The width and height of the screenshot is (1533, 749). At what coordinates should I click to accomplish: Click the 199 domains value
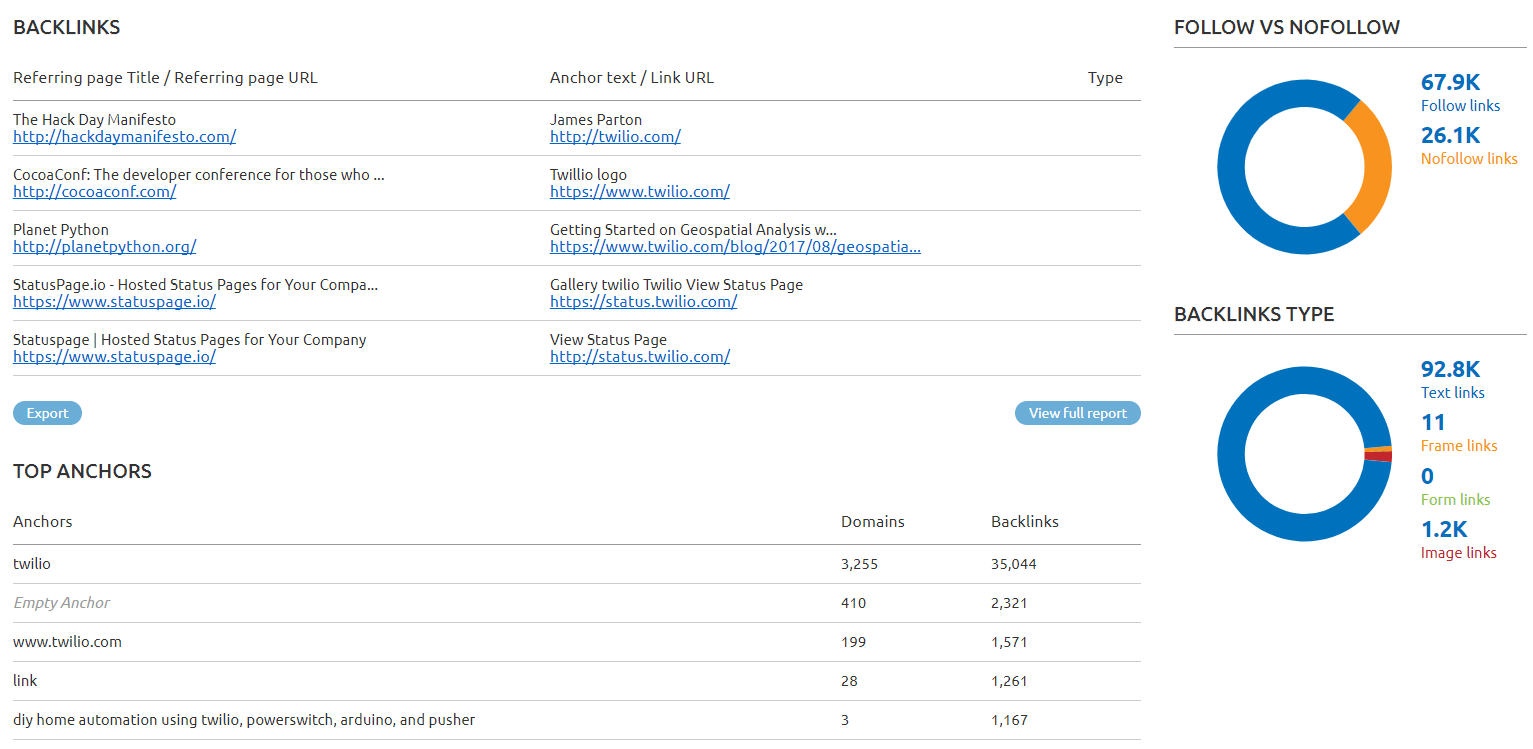[853, 642]
